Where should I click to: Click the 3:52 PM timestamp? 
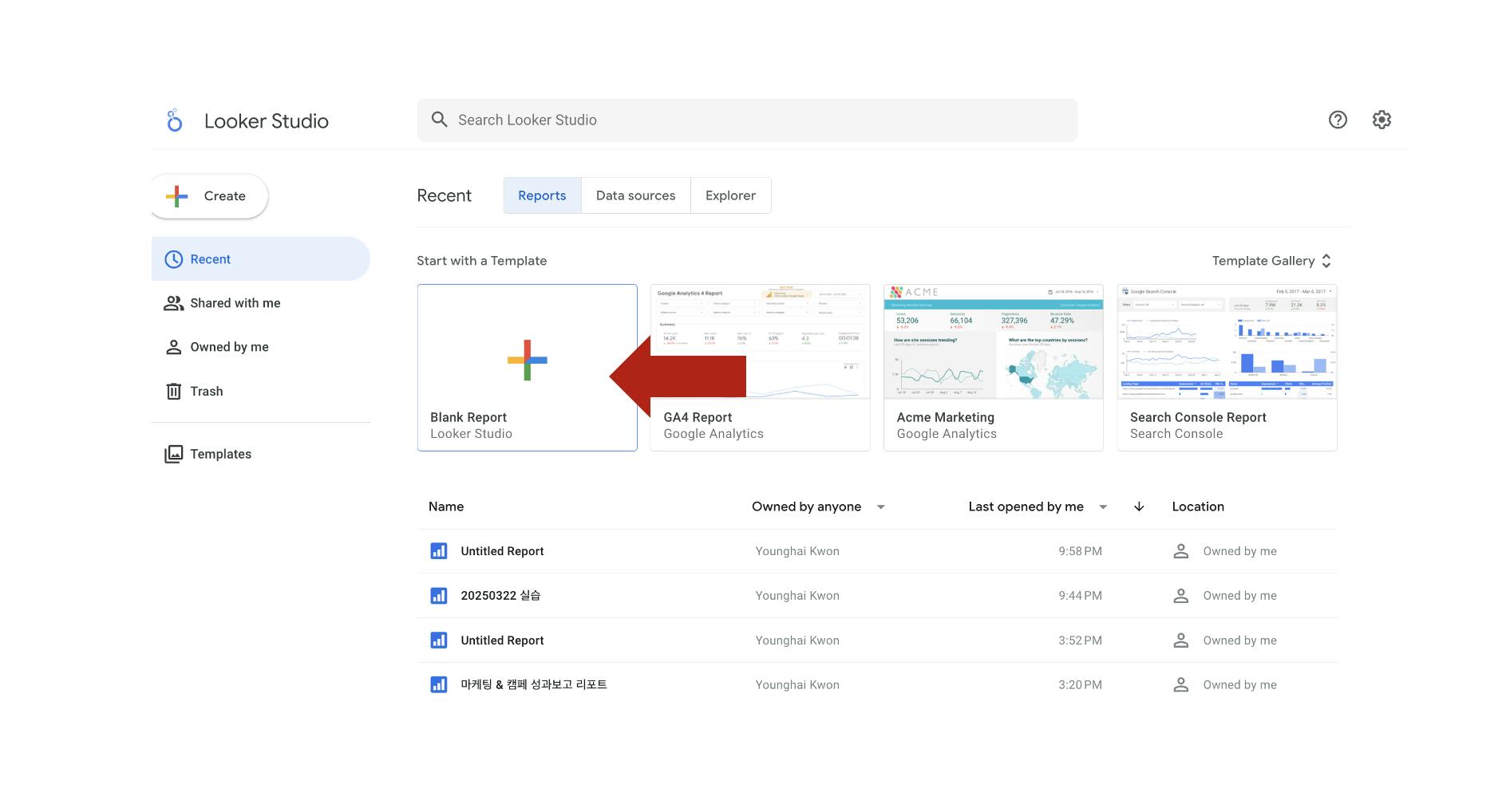click(1080, 641)
